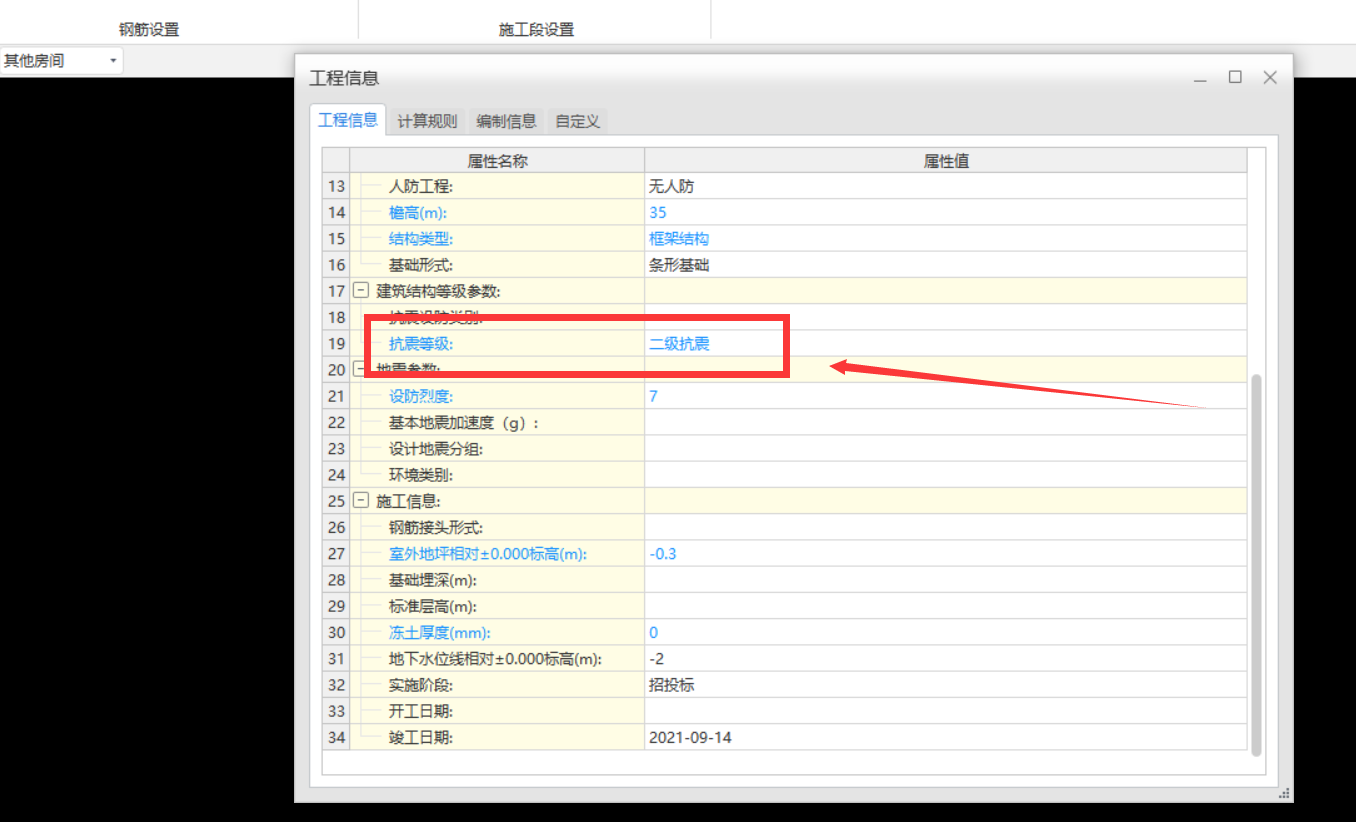
Task: Select the 设防烈度 property label
Action: point(421,396)
